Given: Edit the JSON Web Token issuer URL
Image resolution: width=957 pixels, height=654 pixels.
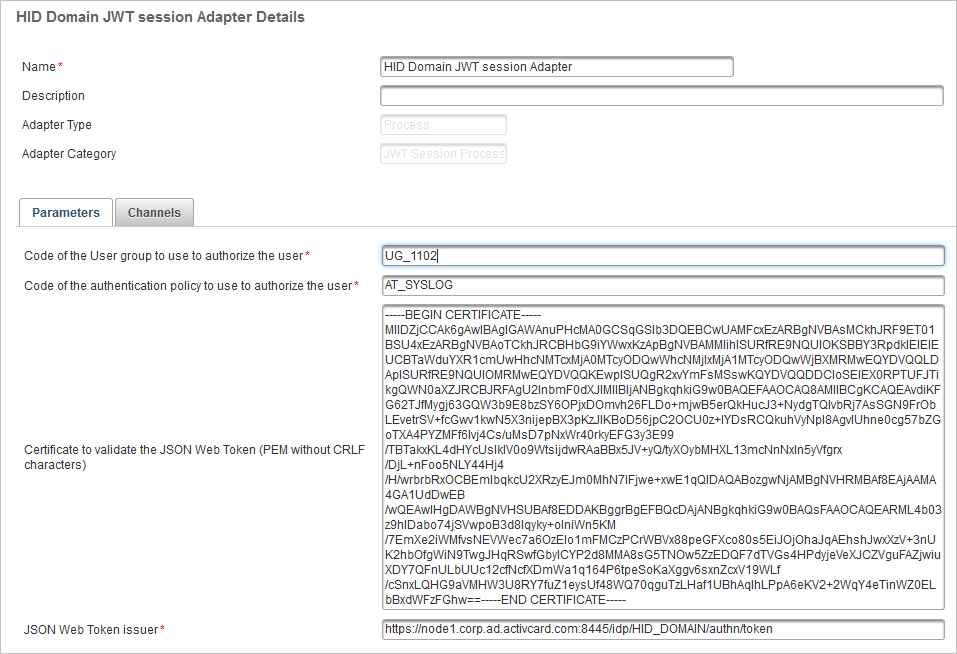Looking at the screenshot, I should coord(663,629).
